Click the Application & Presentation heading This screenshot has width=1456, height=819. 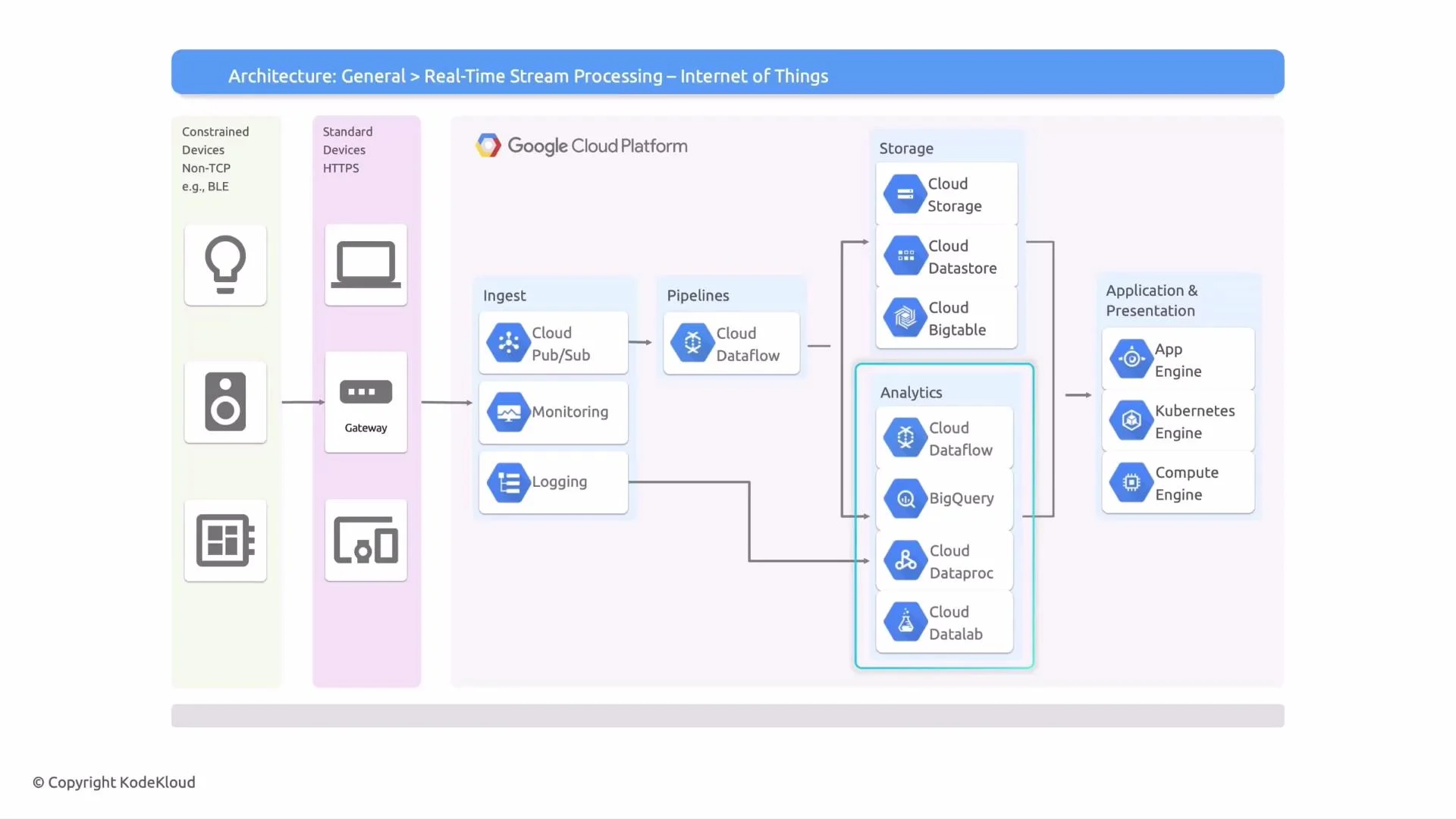pos(1151,300)
